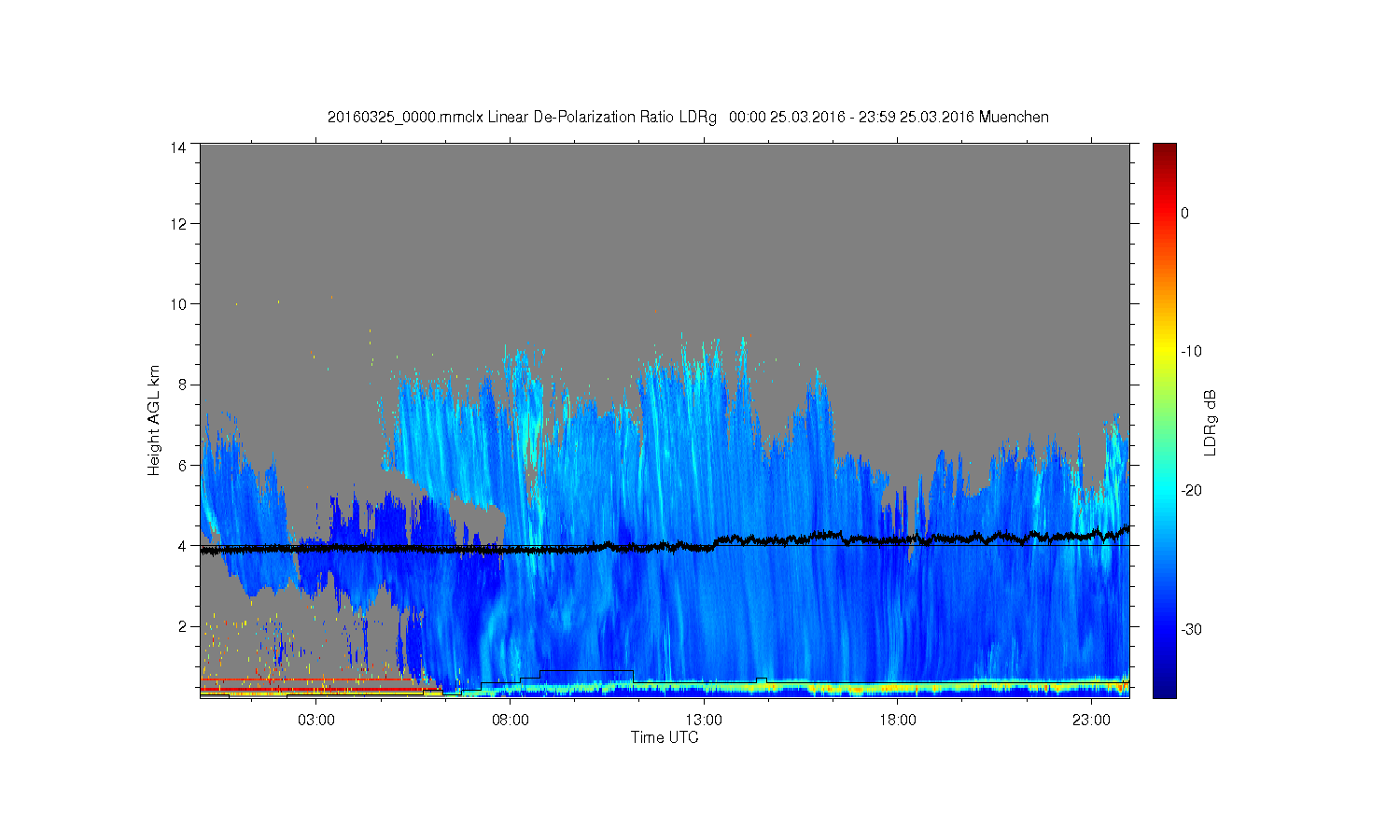This screenshot has height=840, width=1400.
Task: Click the colorbar value label -20
Action: tap(1190, 491)
